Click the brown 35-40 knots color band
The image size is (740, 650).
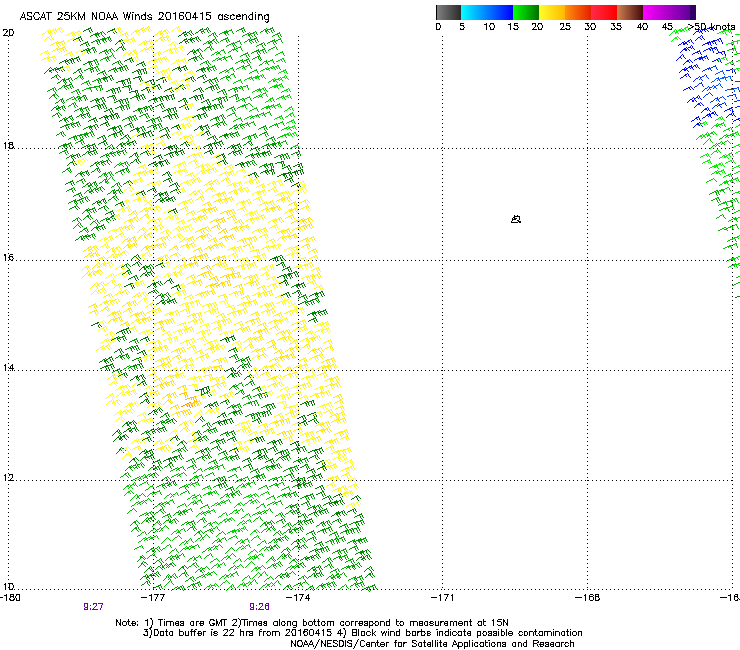630,12
